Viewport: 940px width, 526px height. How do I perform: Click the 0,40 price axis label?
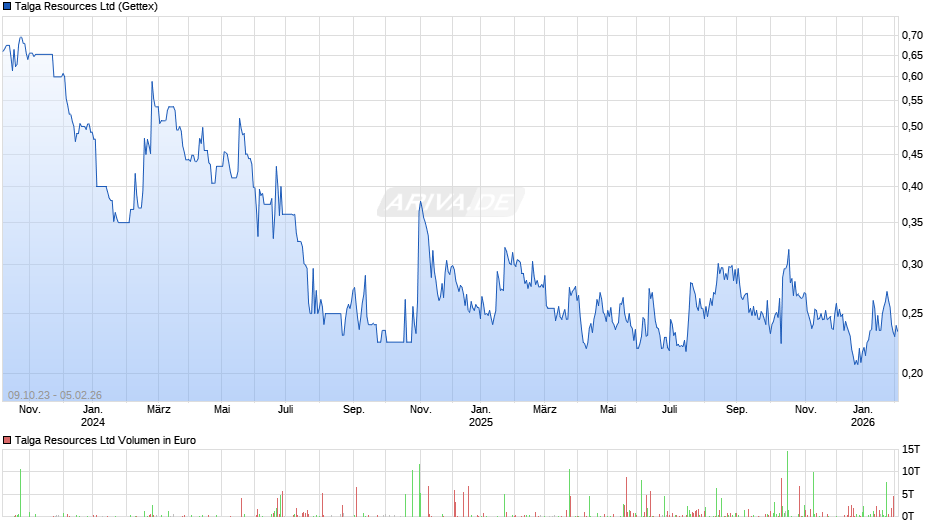[x=912, y=187]
